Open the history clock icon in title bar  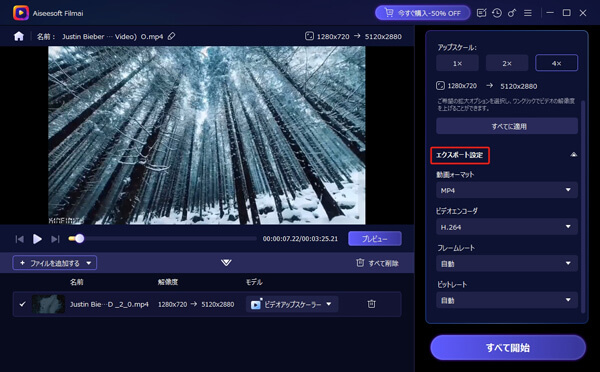[497, 13]
